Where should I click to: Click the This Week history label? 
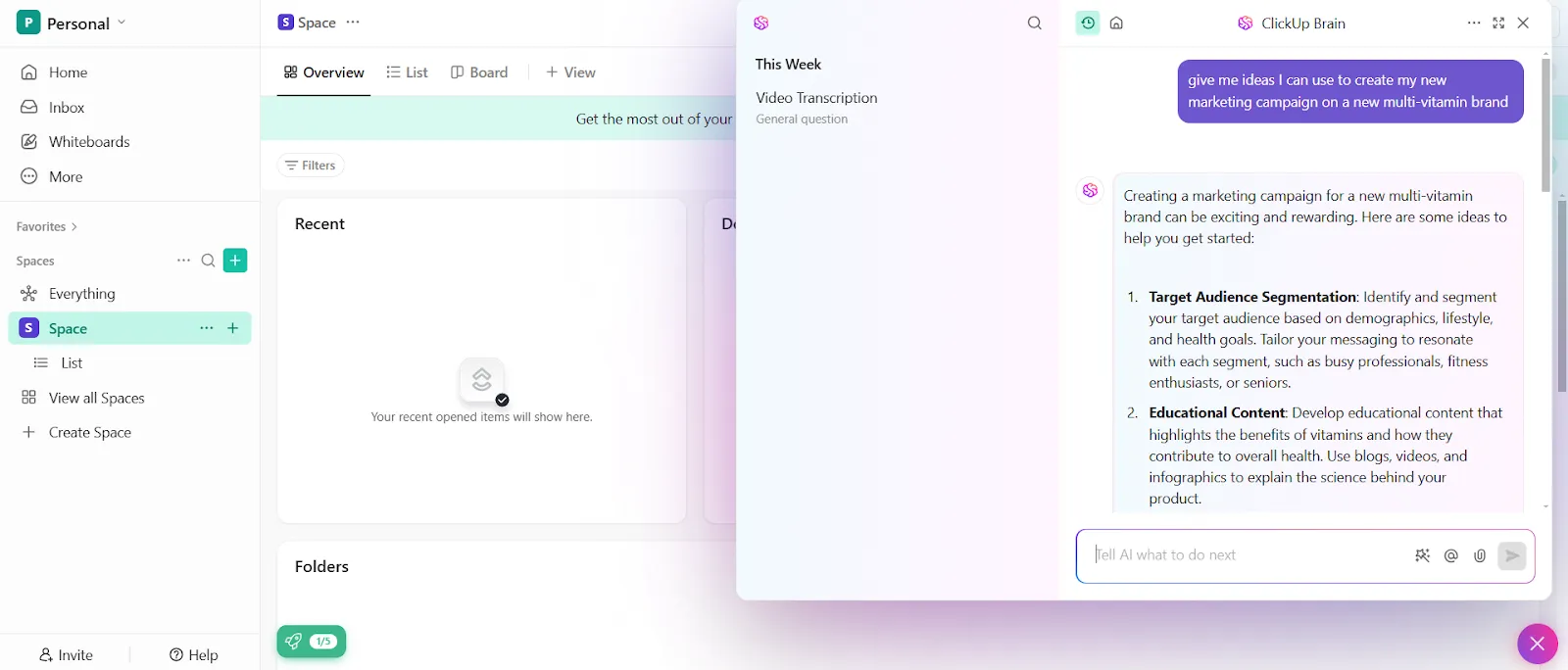pos(788,65)
